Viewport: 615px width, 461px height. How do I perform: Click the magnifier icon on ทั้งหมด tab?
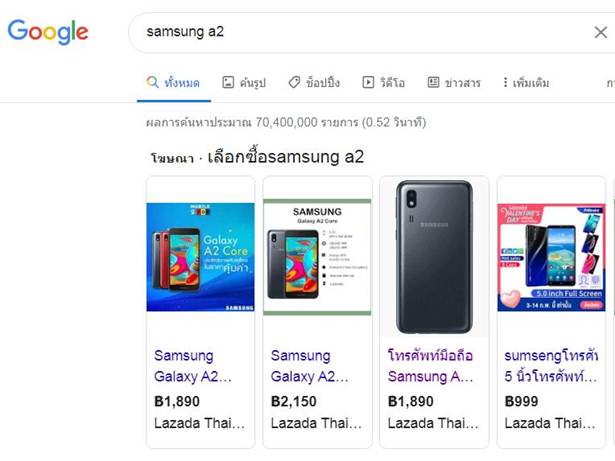(x=152, y=82)
